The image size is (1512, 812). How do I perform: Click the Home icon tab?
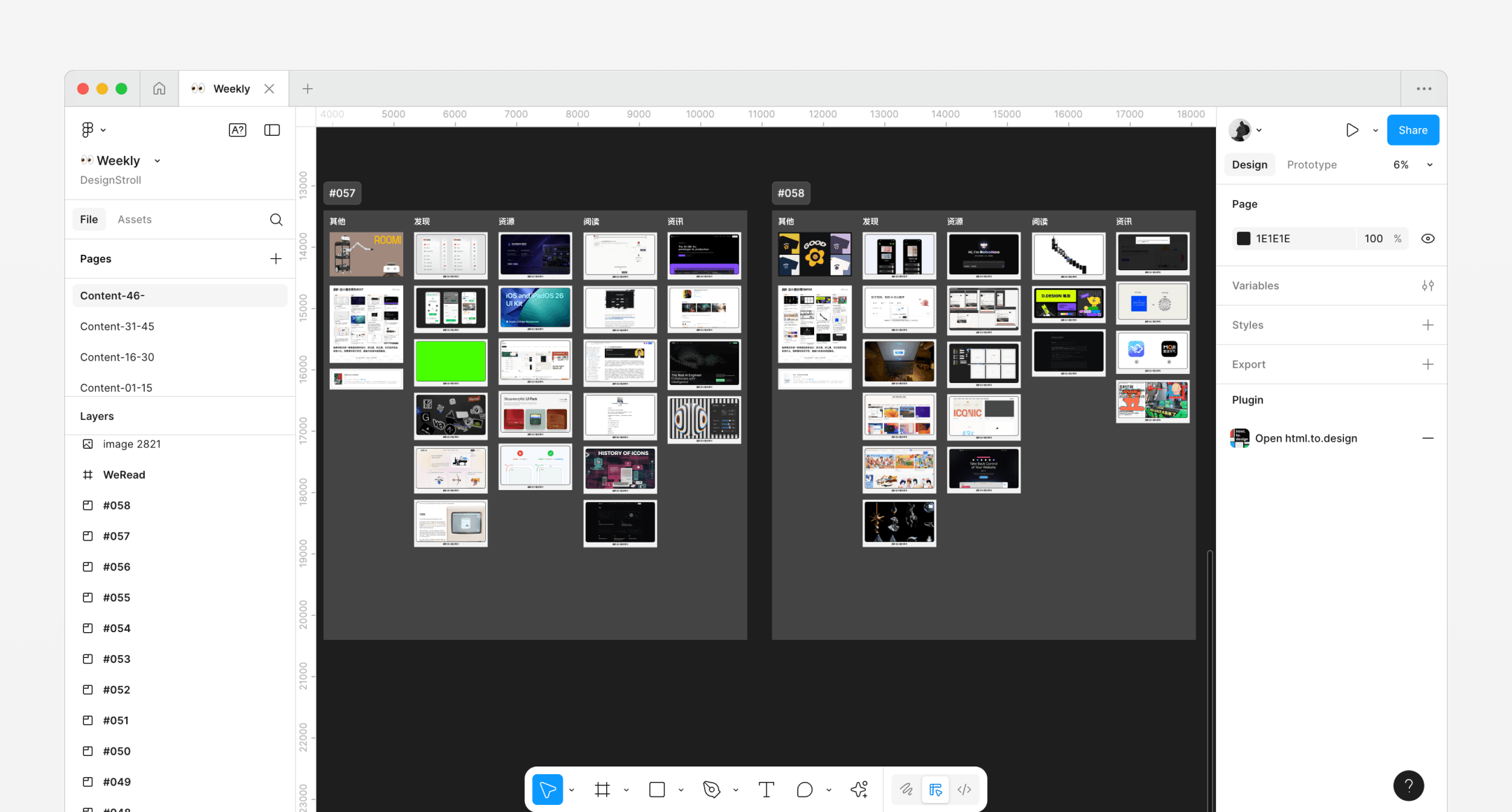click(160, 89)
